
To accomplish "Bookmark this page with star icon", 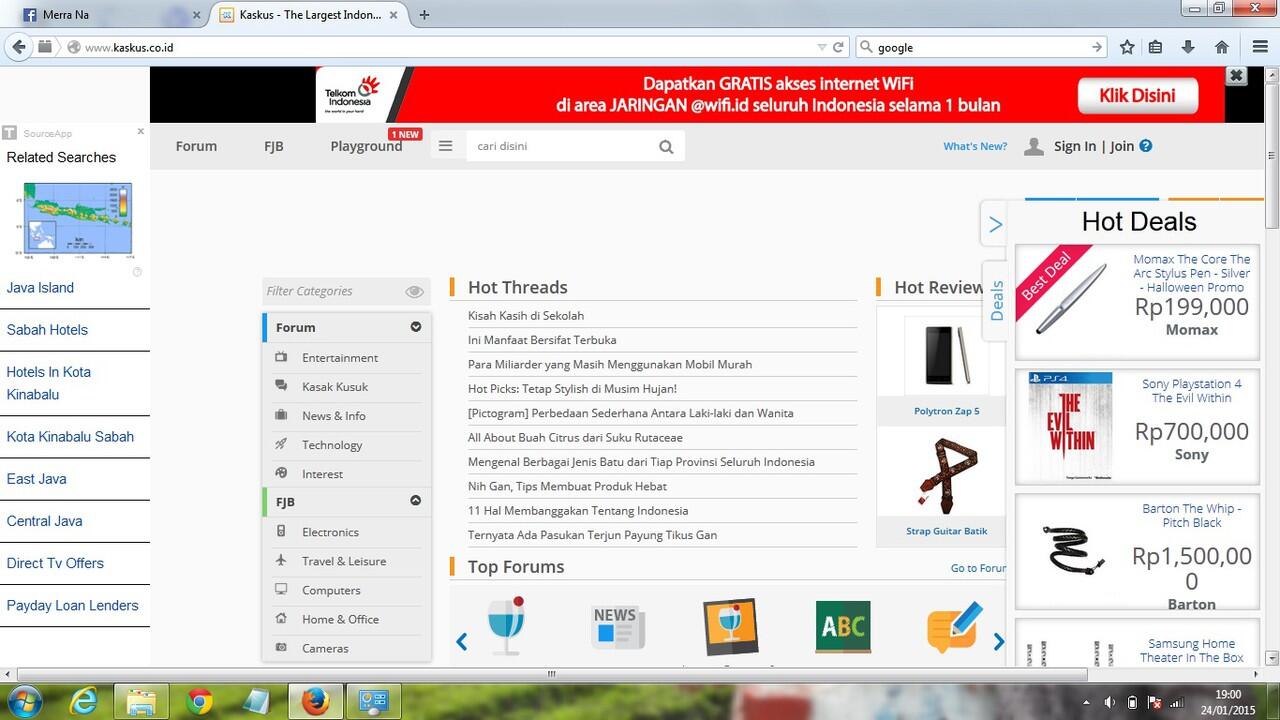I will click(x=1127, y=47).
